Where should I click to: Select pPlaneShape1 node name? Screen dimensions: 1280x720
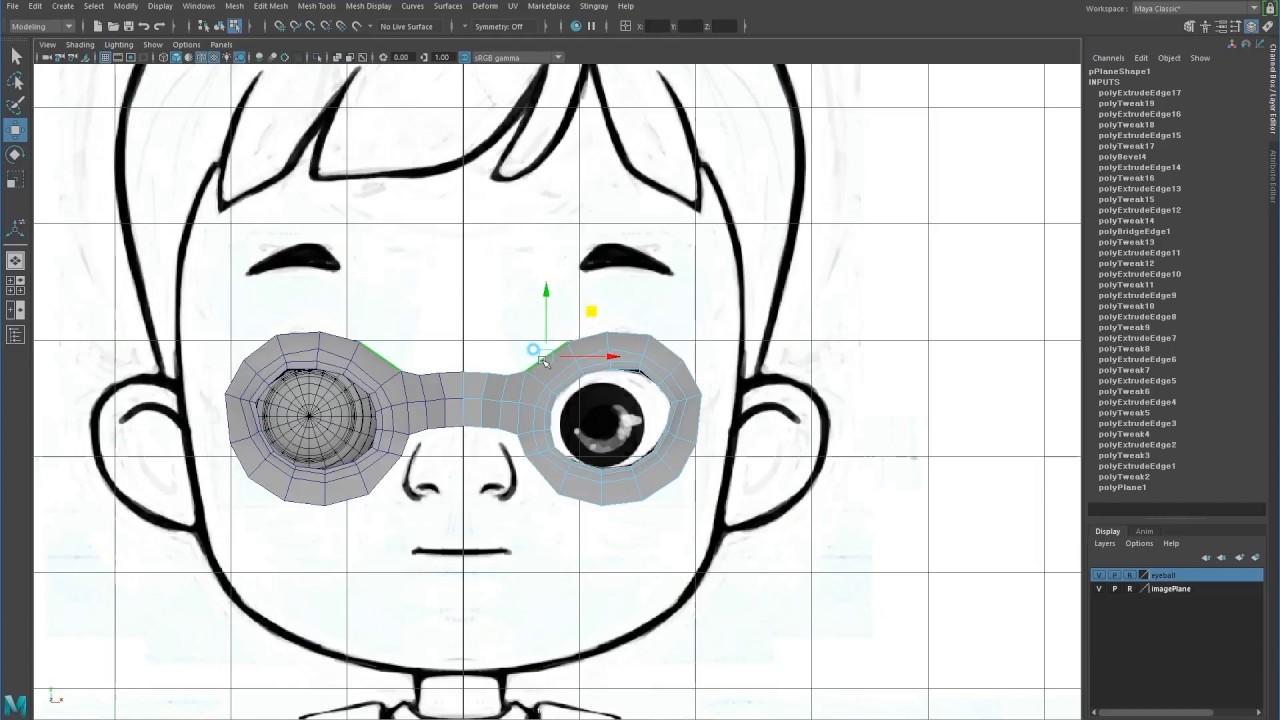[x=1119, y=71]
